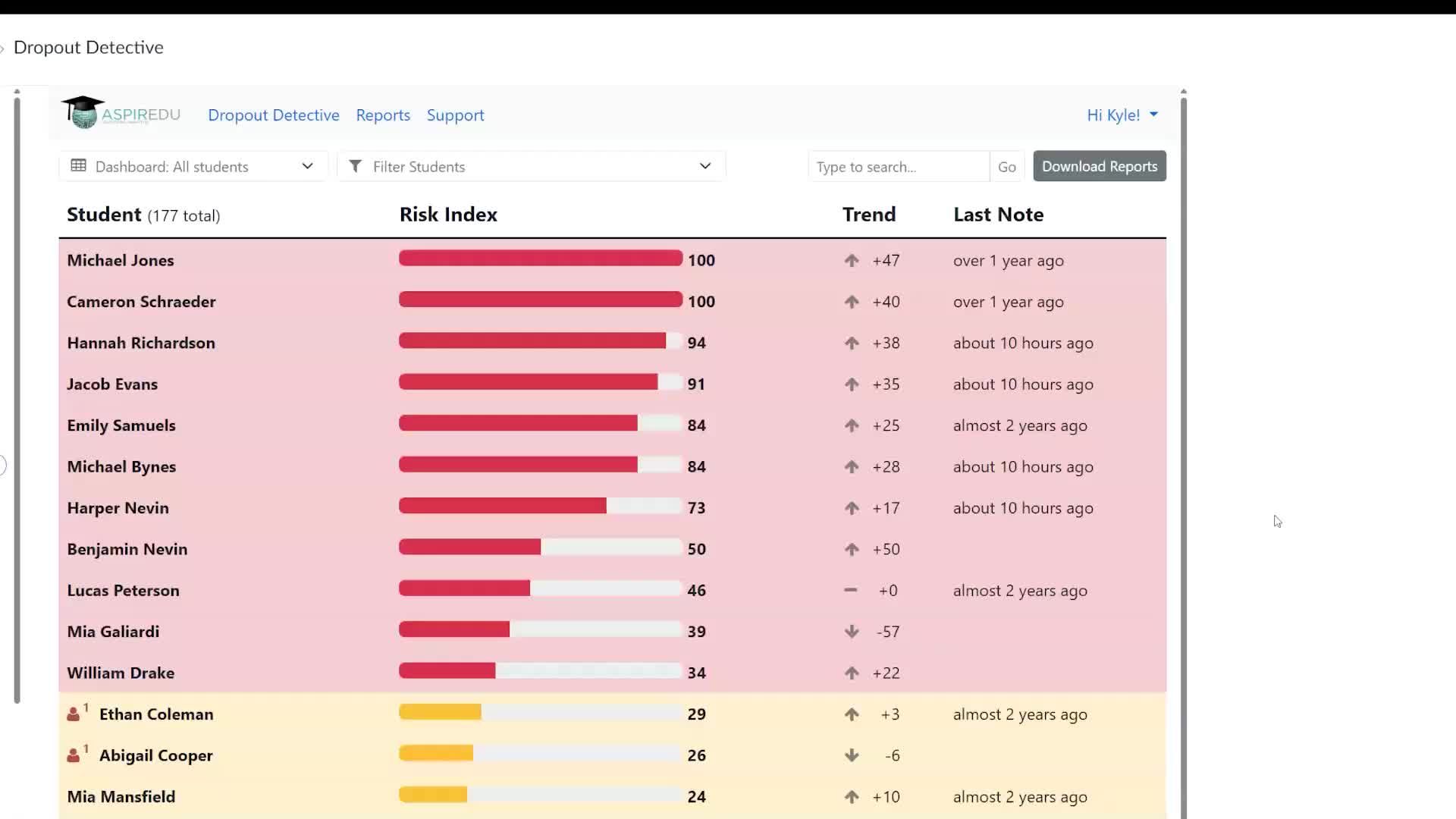Screen dimensions: 1456x819
Task: Click Harper Nevin's risk score 73
Action: [x=696, y=508]
